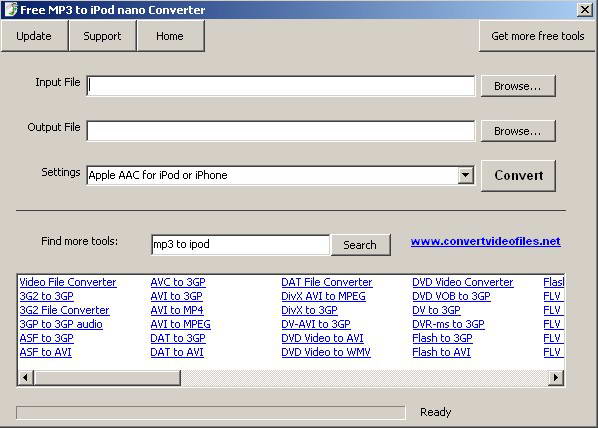This screenshot has height=428, width=598.
Task: Open DVR-ms to 3GP link
Action: click(448, 324)
